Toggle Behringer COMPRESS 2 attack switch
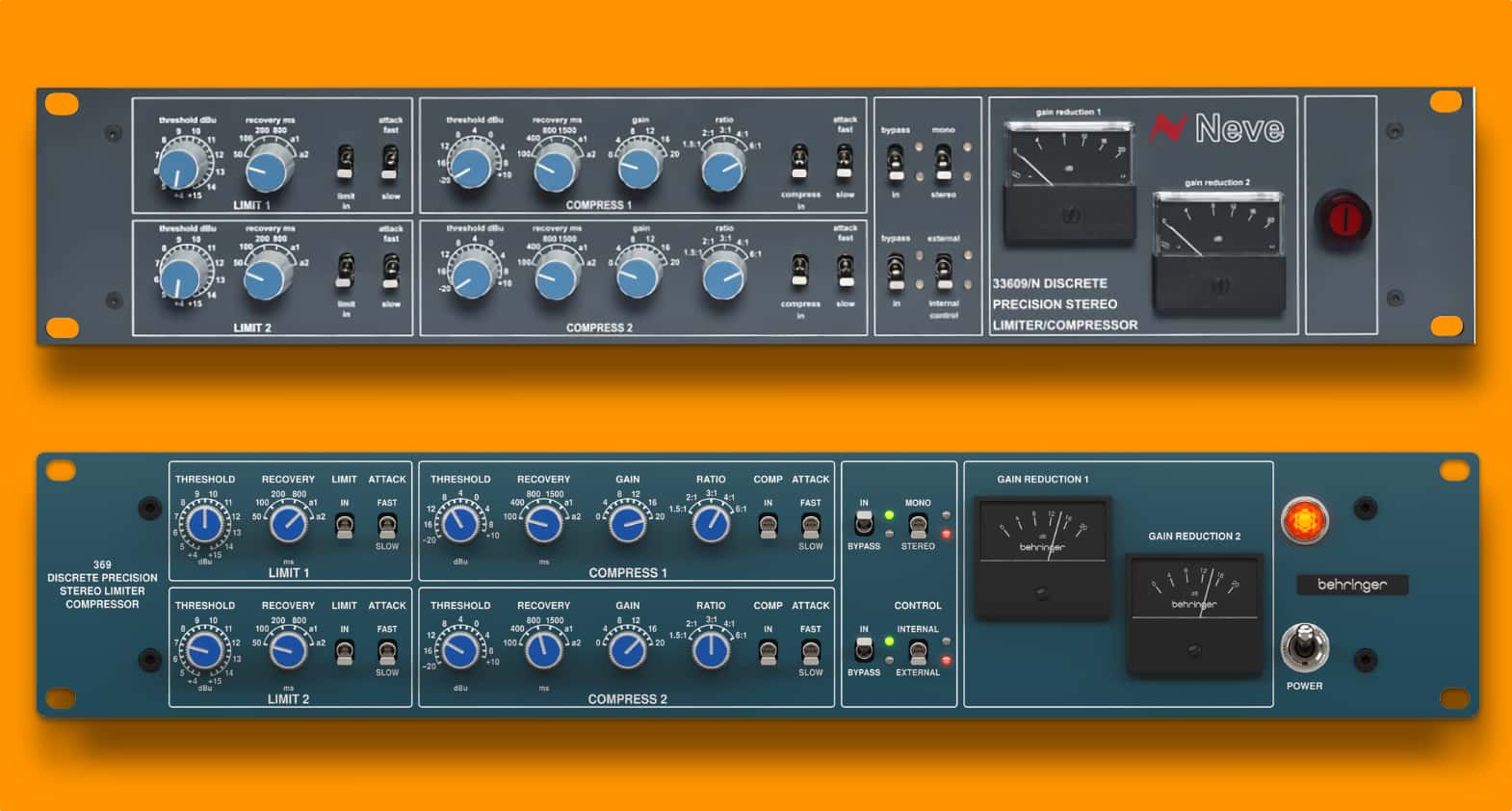The height and width of the screenshot is (811, 1512). [x=811, y=652]
